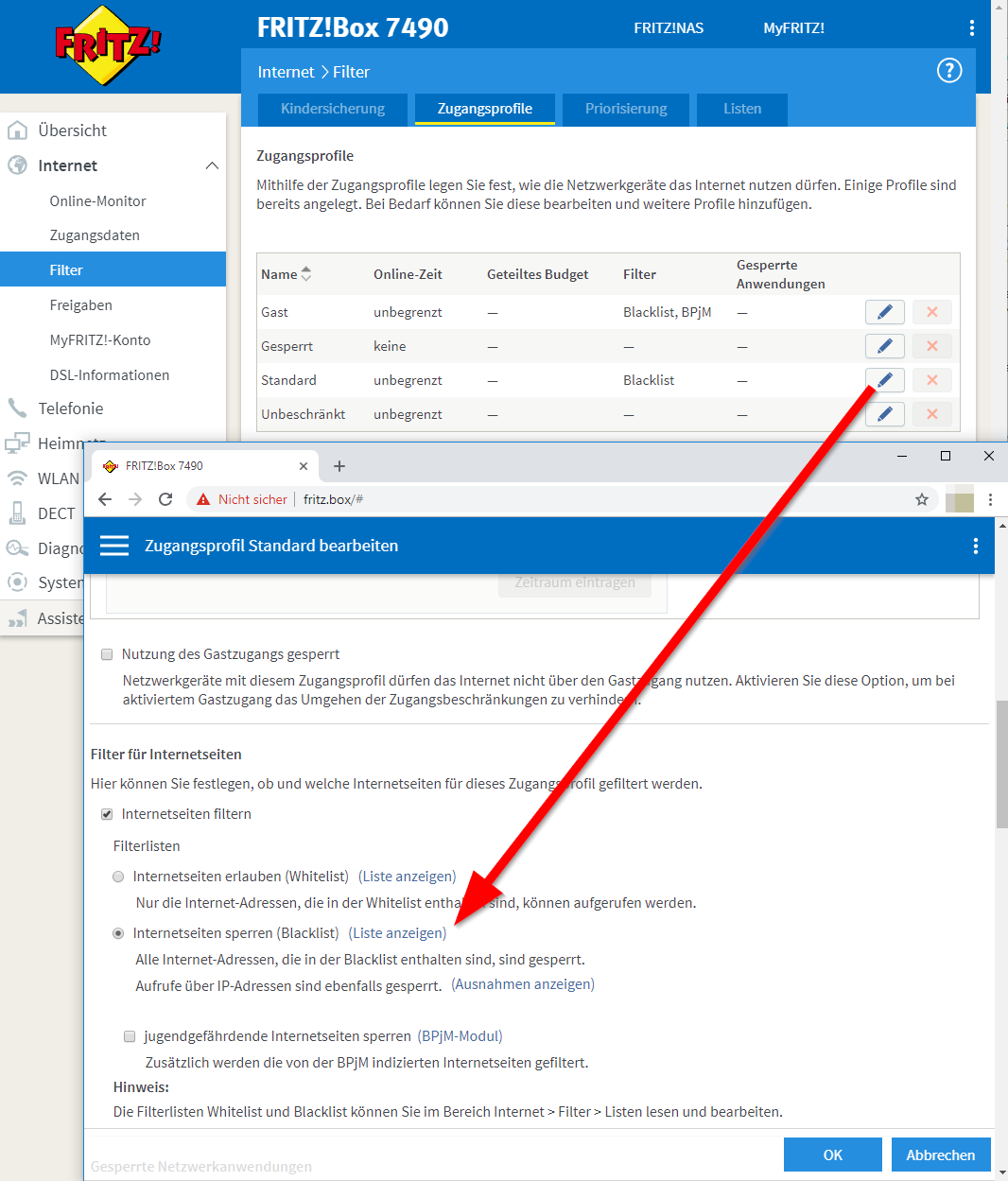Click Blacklist, BPjM cell in Gast row
Image resolution: width=1008 pixels, height=1181 pixels.
click(x=667, y=312)
